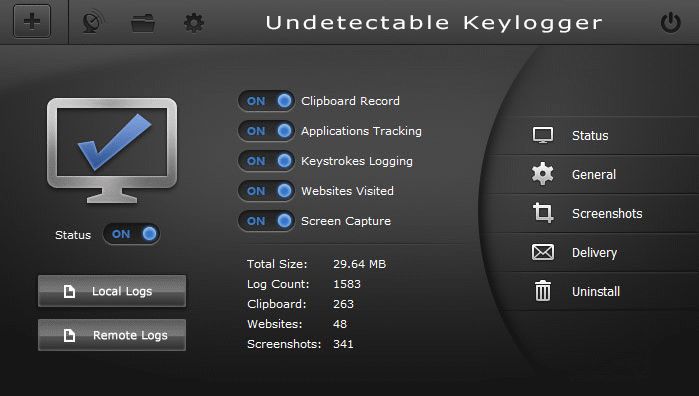Disable the Screen Capture toggle

pyautogui.click(x=266, y=221)
